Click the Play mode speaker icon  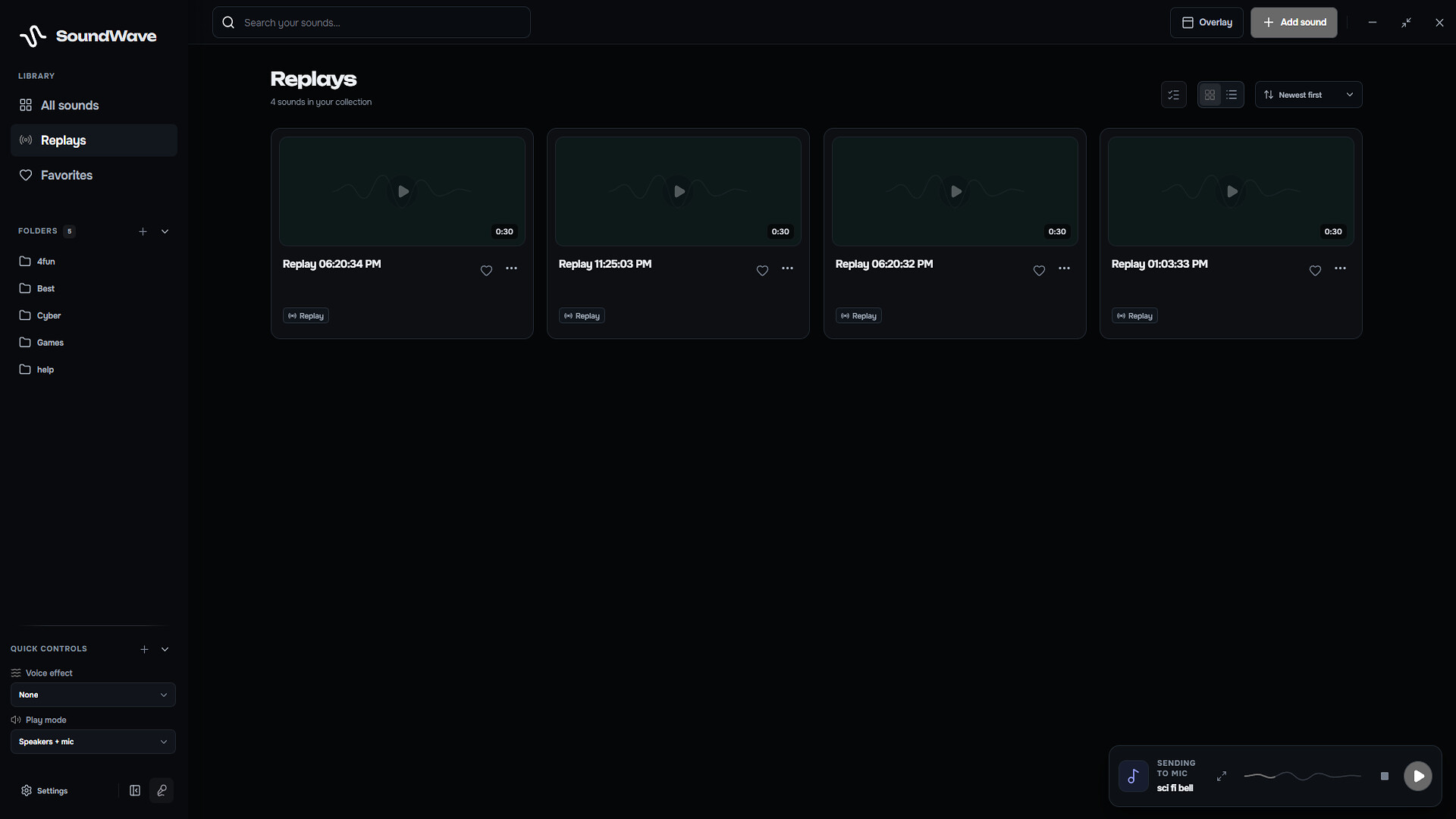point(16,720)
